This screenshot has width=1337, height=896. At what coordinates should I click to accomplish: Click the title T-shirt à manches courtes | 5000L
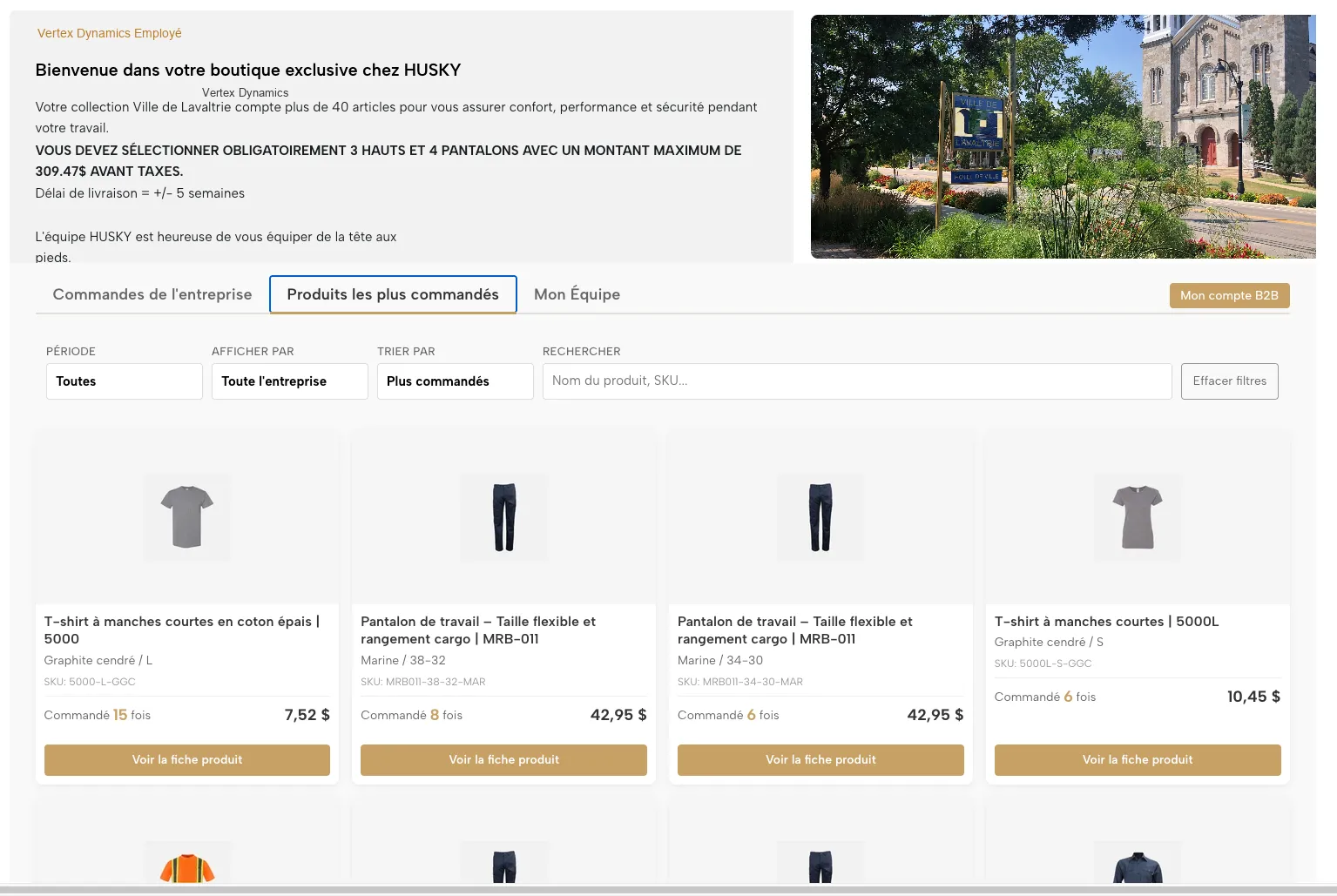pyautogui.click(x=1106, y=621)
